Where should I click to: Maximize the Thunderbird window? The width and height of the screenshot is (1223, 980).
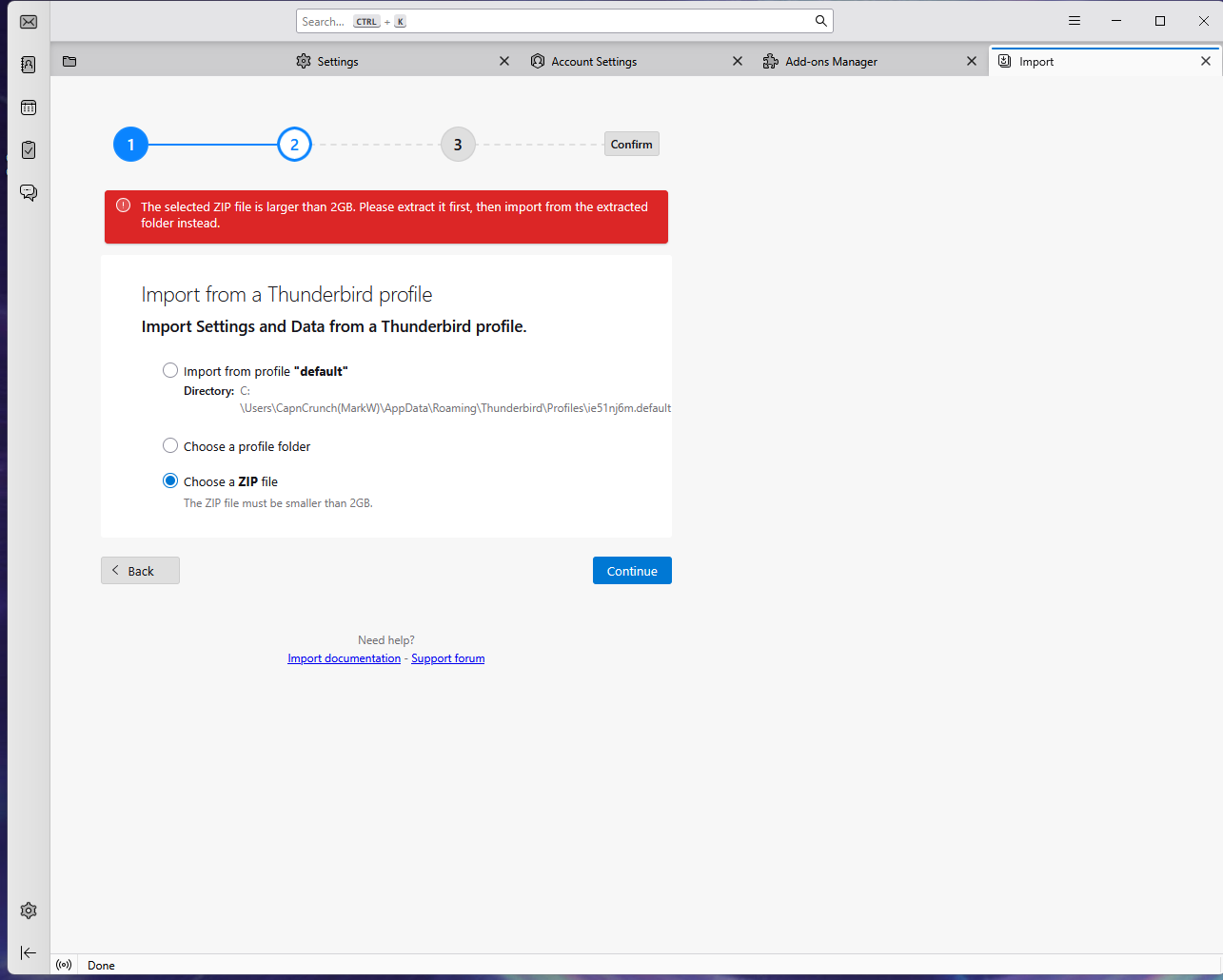[1160, 21]
